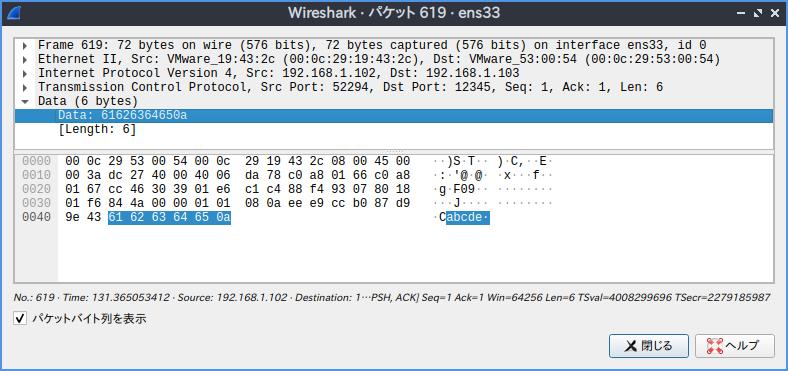788x371 pixels.
Task: Select the Data: 61626364650a field
Action: (x=393, y=116)
